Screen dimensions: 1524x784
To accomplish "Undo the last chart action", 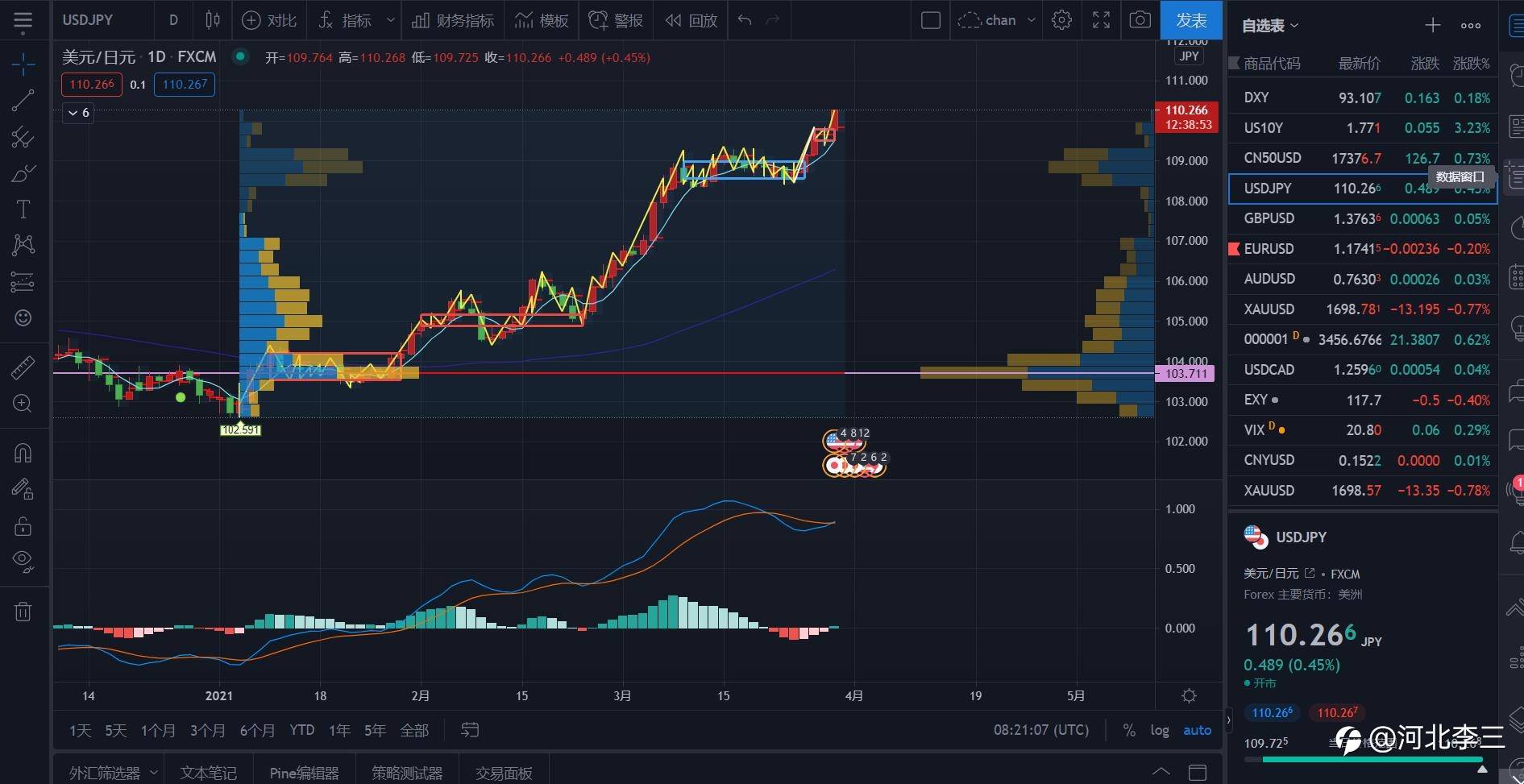I will click(745, 20).
